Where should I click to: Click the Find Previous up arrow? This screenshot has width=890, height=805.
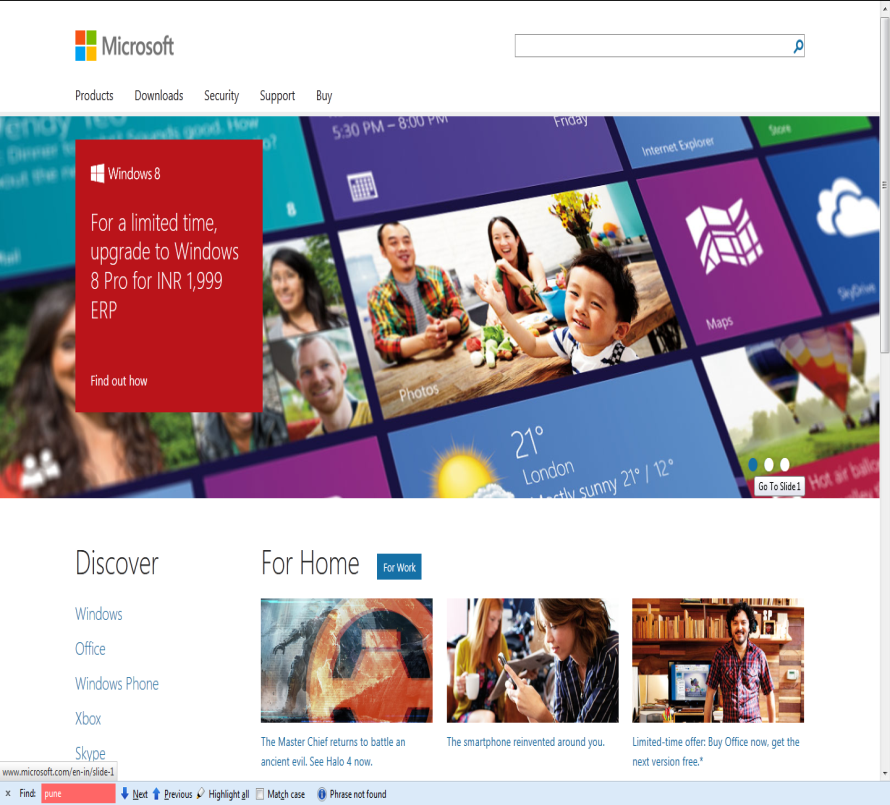tap(156, 794)
